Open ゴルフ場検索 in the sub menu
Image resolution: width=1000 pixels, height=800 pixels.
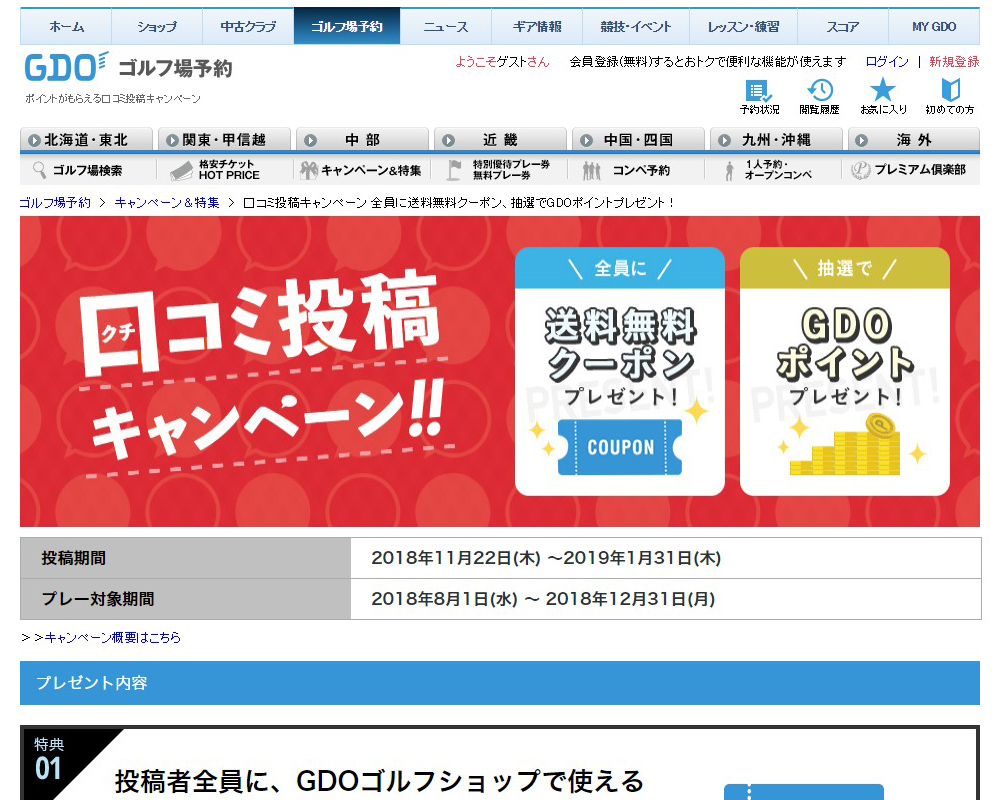point(87,170)
